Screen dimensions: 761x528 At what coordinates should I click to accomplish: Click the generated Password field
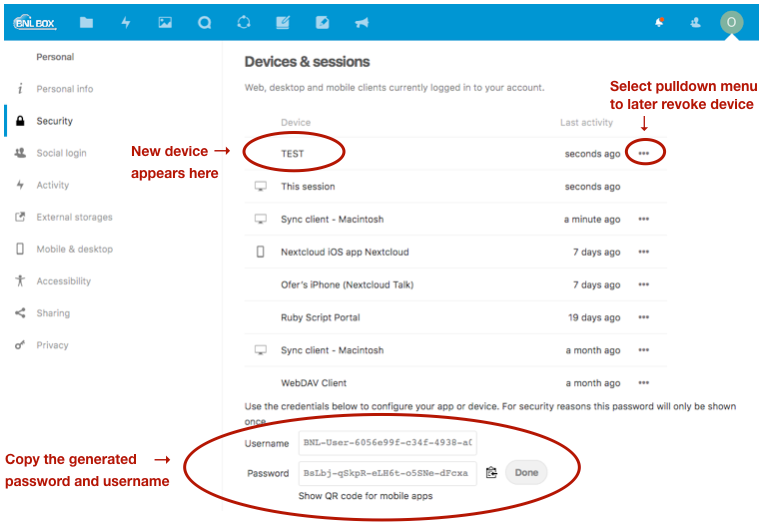click(387, 473)
